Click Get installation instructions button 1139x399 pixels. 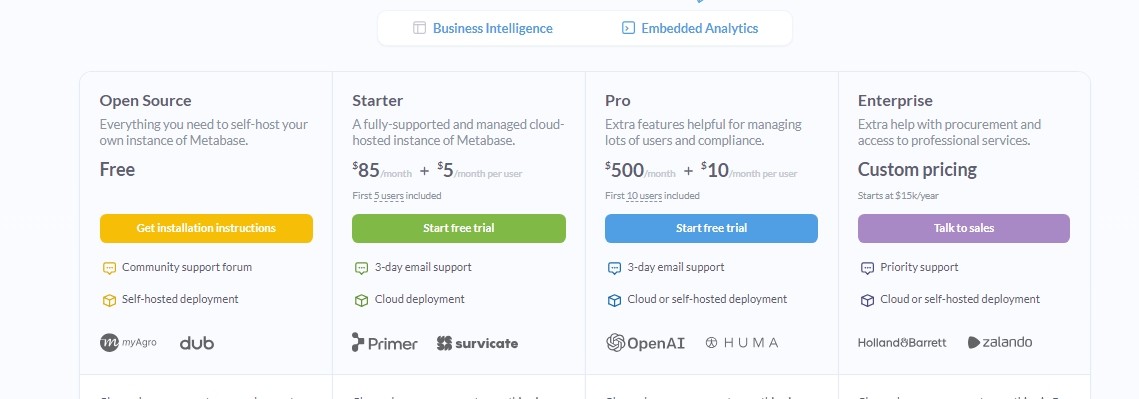point(206,228)
